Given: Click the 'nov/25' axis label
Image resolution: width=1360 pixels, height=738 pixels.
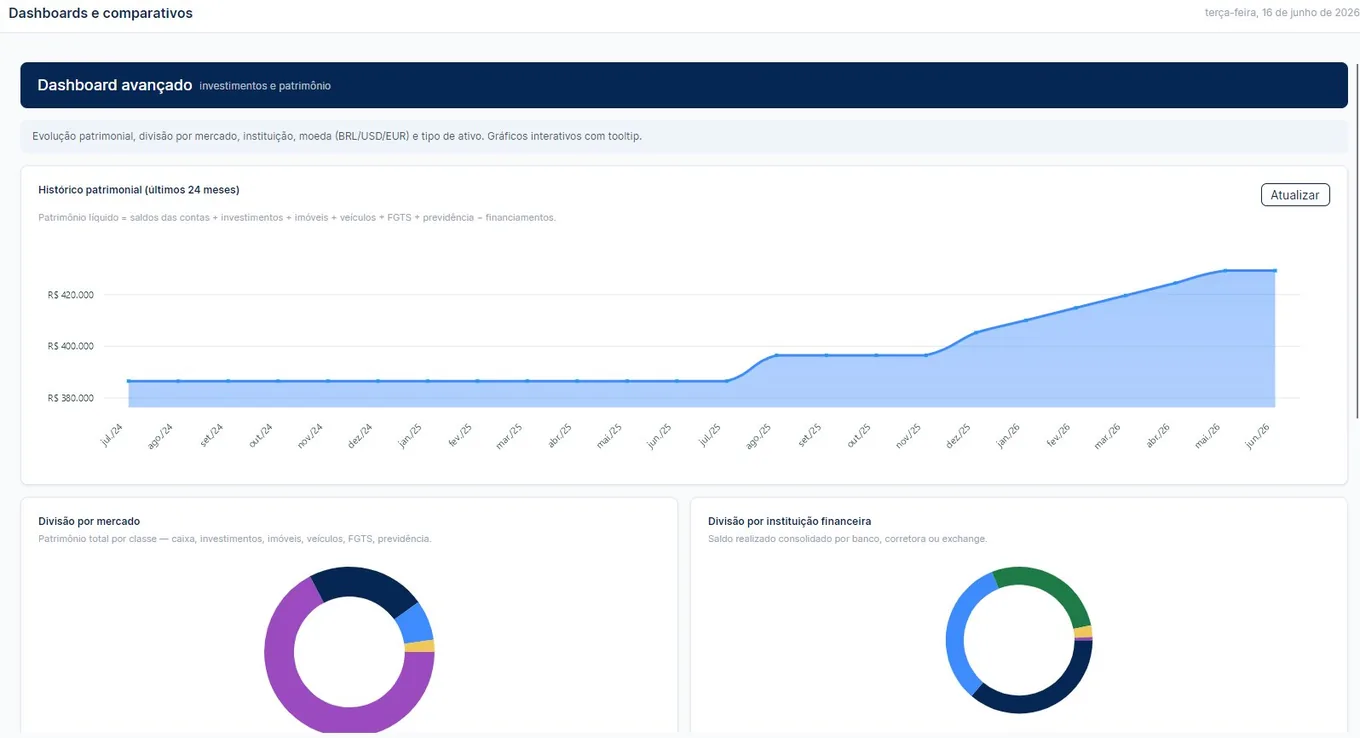Looking at the screenshot, I should coord(908,435).
